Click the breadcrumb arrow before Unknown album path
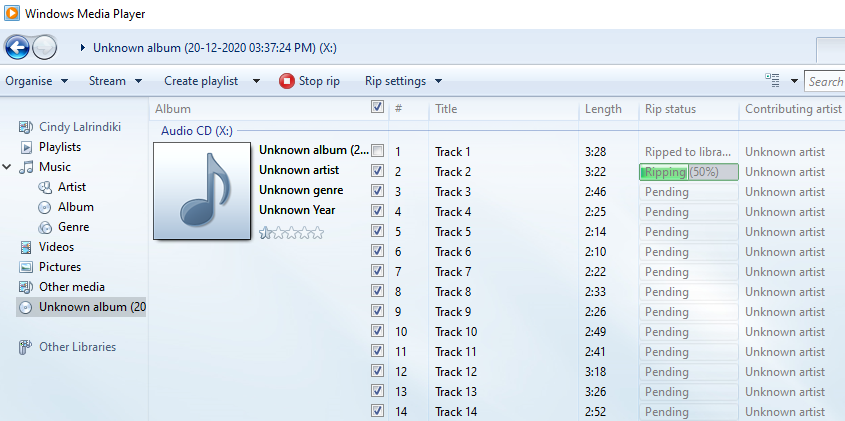The height and width of the screenshot is (421, 845). [82, 48]
